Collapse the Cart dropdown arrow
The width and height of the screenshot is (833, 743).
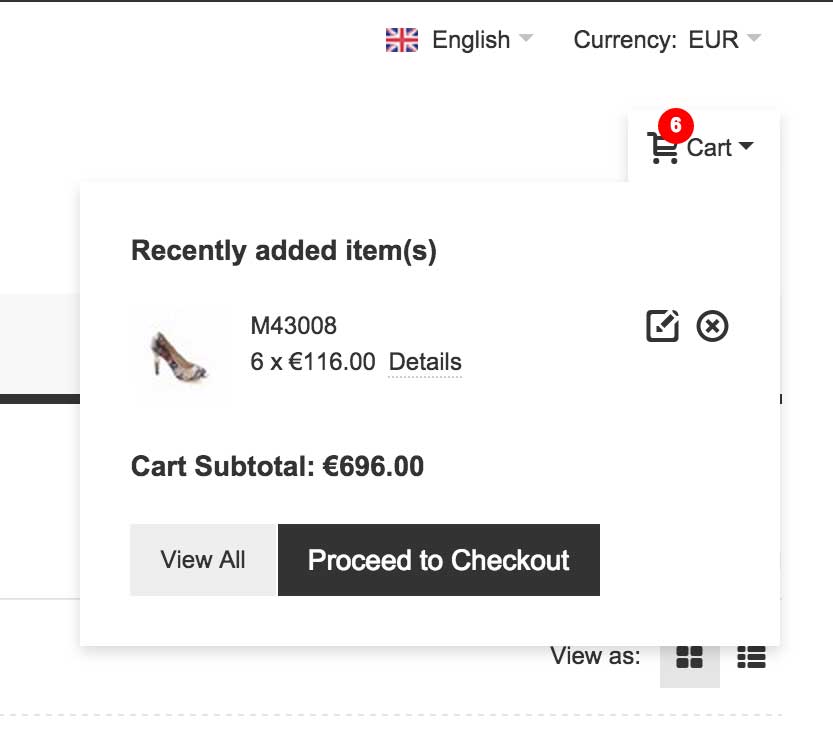745,147
